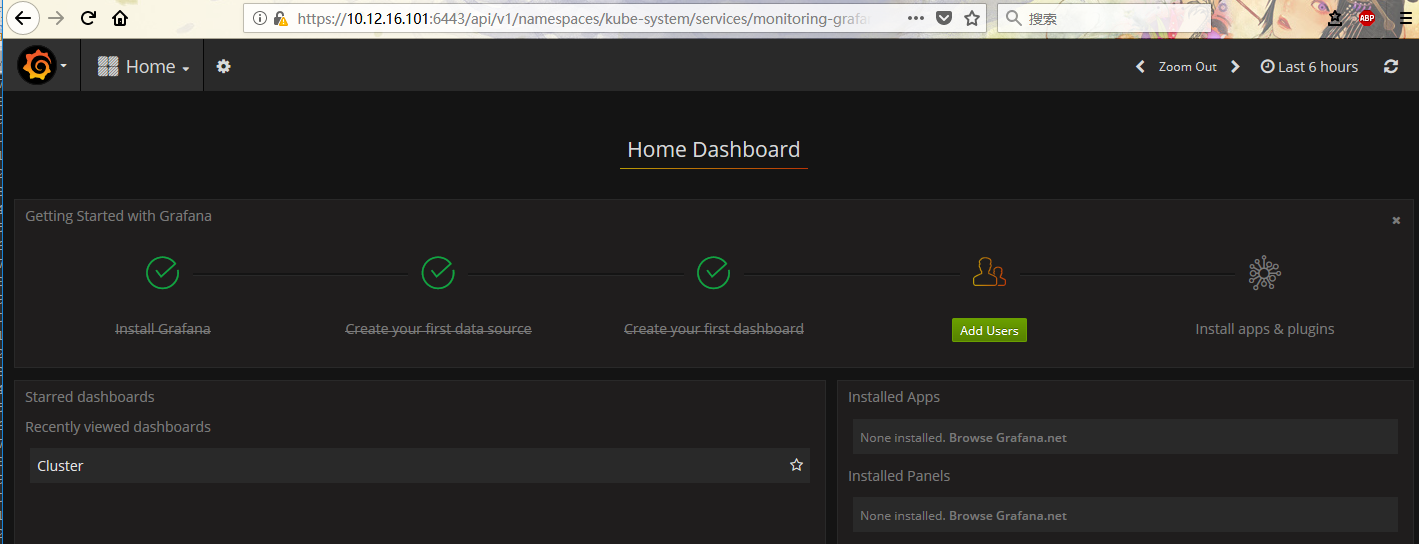Shift time range forward arrow
Screen dimensions: 1419x544
(x=1235, y=67)
